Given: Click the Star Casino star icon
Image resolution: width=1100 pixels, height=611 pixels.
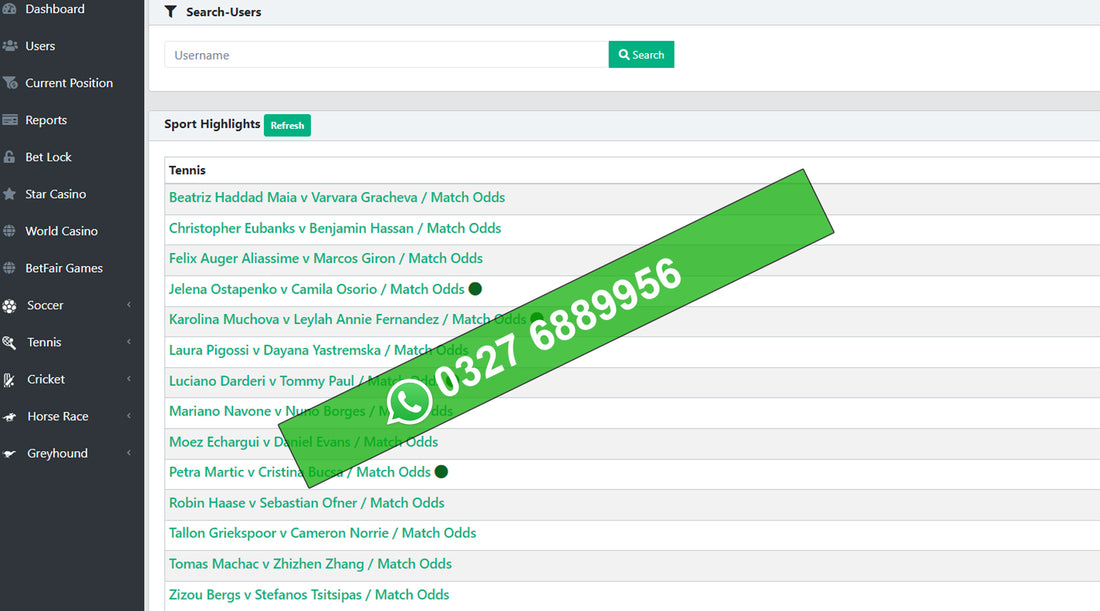Looking at the screenshot, I should [10, 194].
